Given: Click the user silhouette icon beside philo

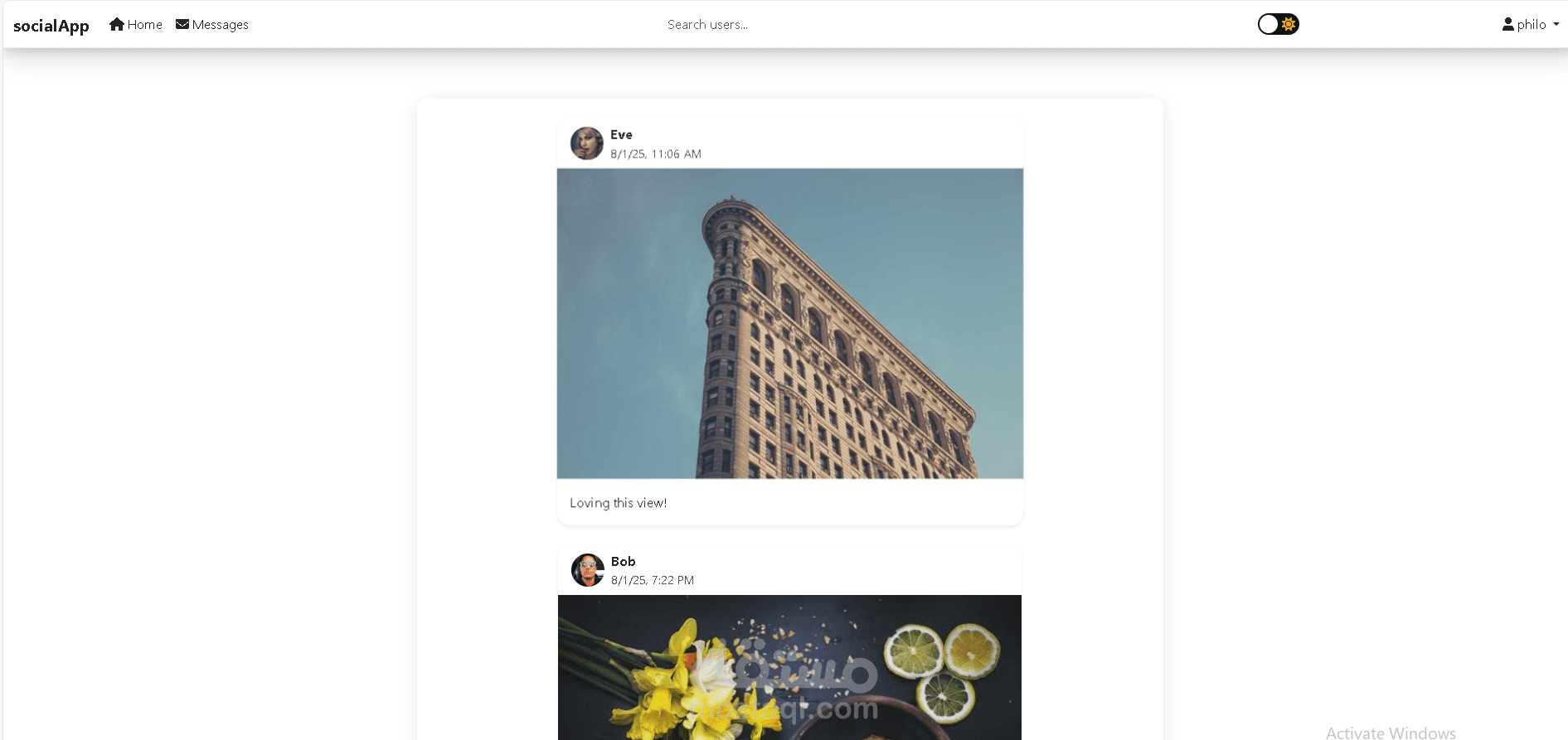Looking at the screenshot, I should point(1507,24).
